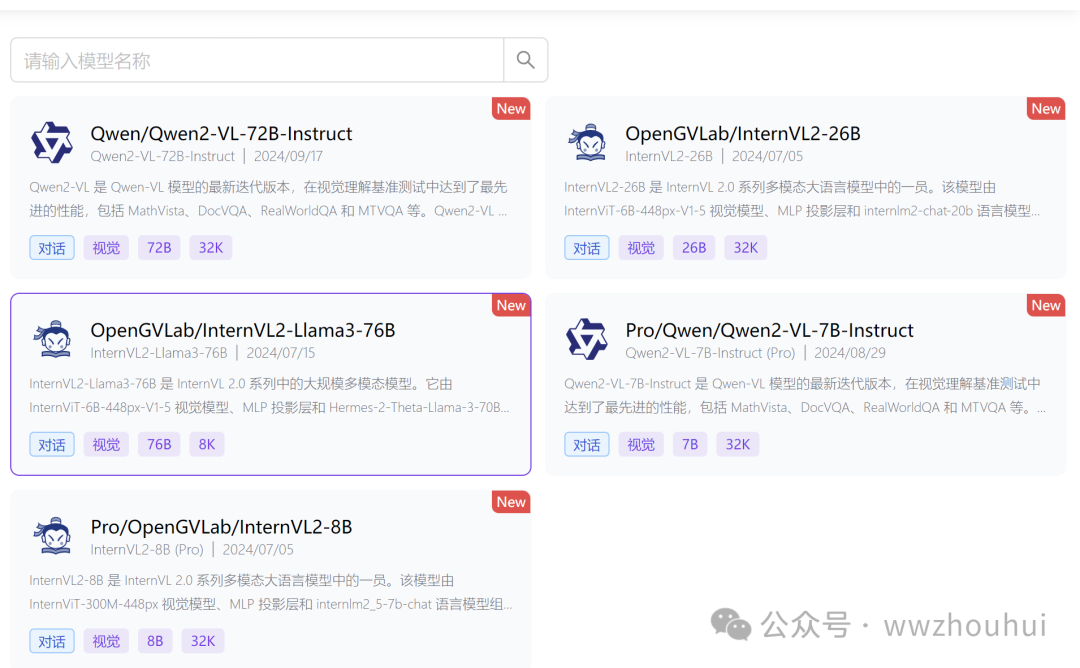This screenshot has height=668, width=1080.
Task: Click the Qwen logo on Qwen2-VL-7B-Instruct card
Action: [x=587, y=339]
